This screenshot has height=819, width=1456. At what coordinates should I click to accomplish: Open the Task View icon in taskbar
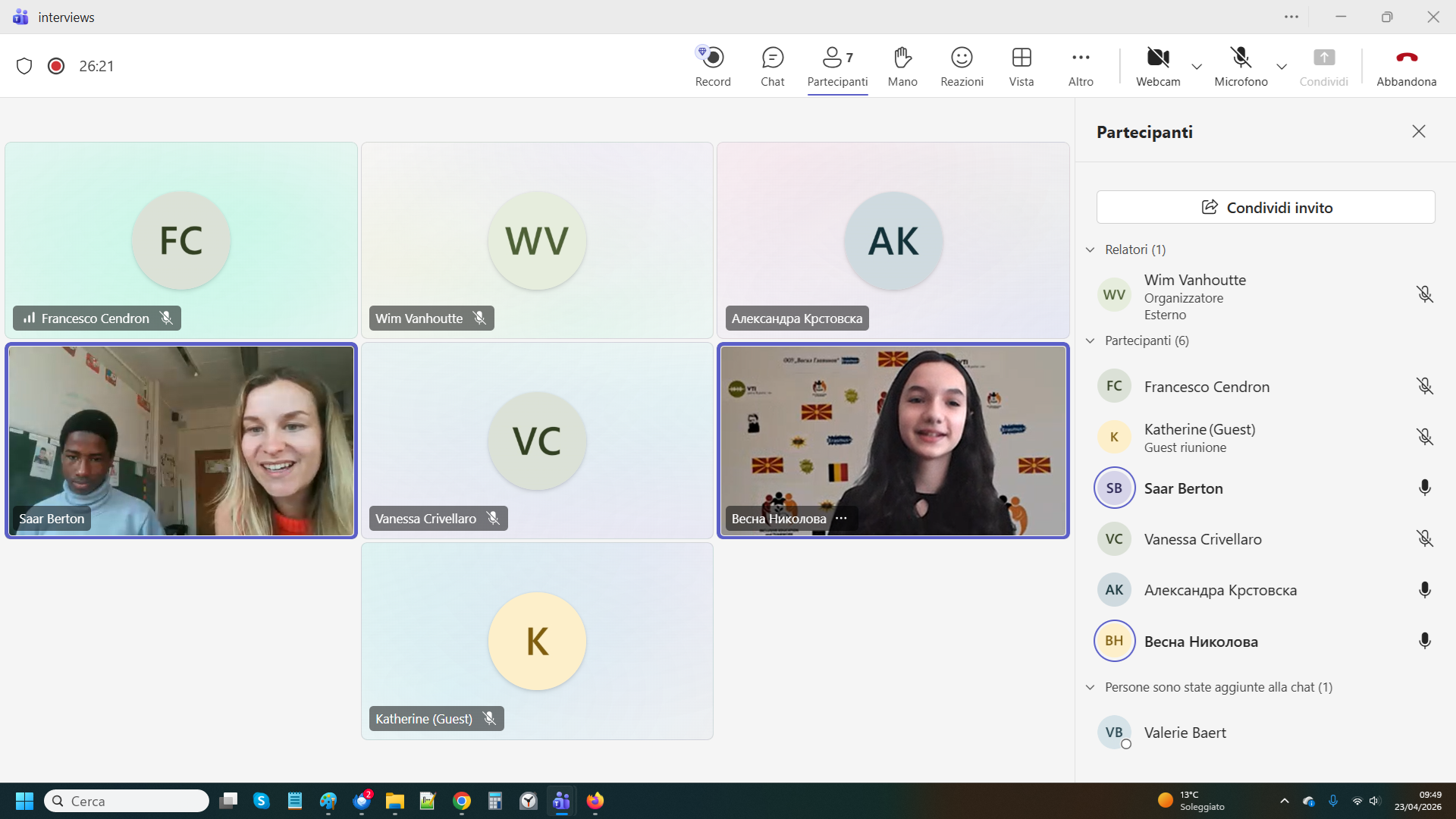[228, 801]
